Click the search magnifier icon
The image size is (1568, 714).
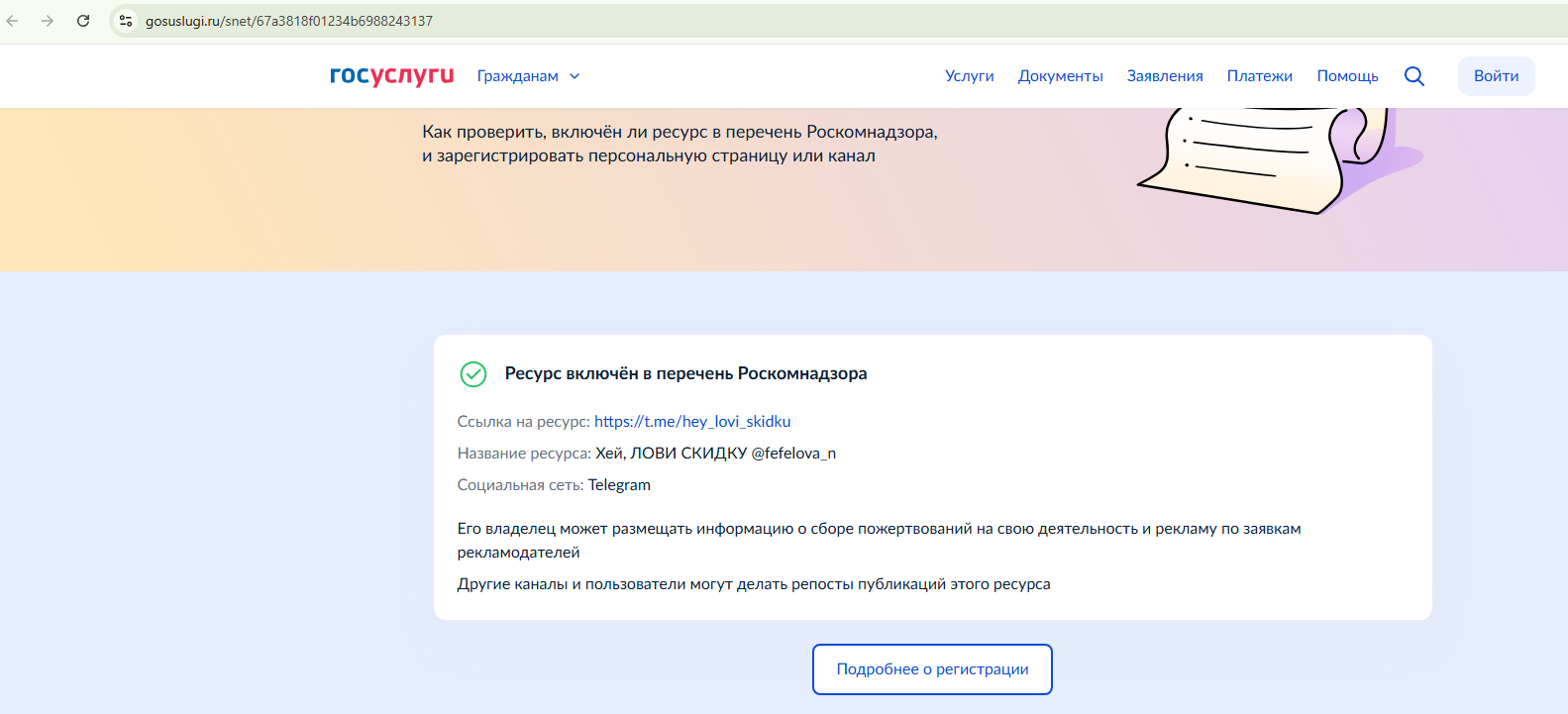pyautogui.click(x=1414, y=76)
